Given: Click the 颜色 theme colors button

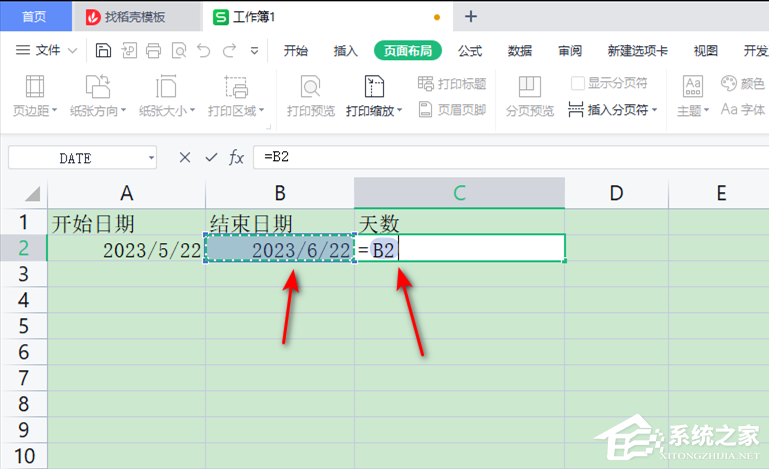Looking at the screenshot, I should tap(743, 83).
